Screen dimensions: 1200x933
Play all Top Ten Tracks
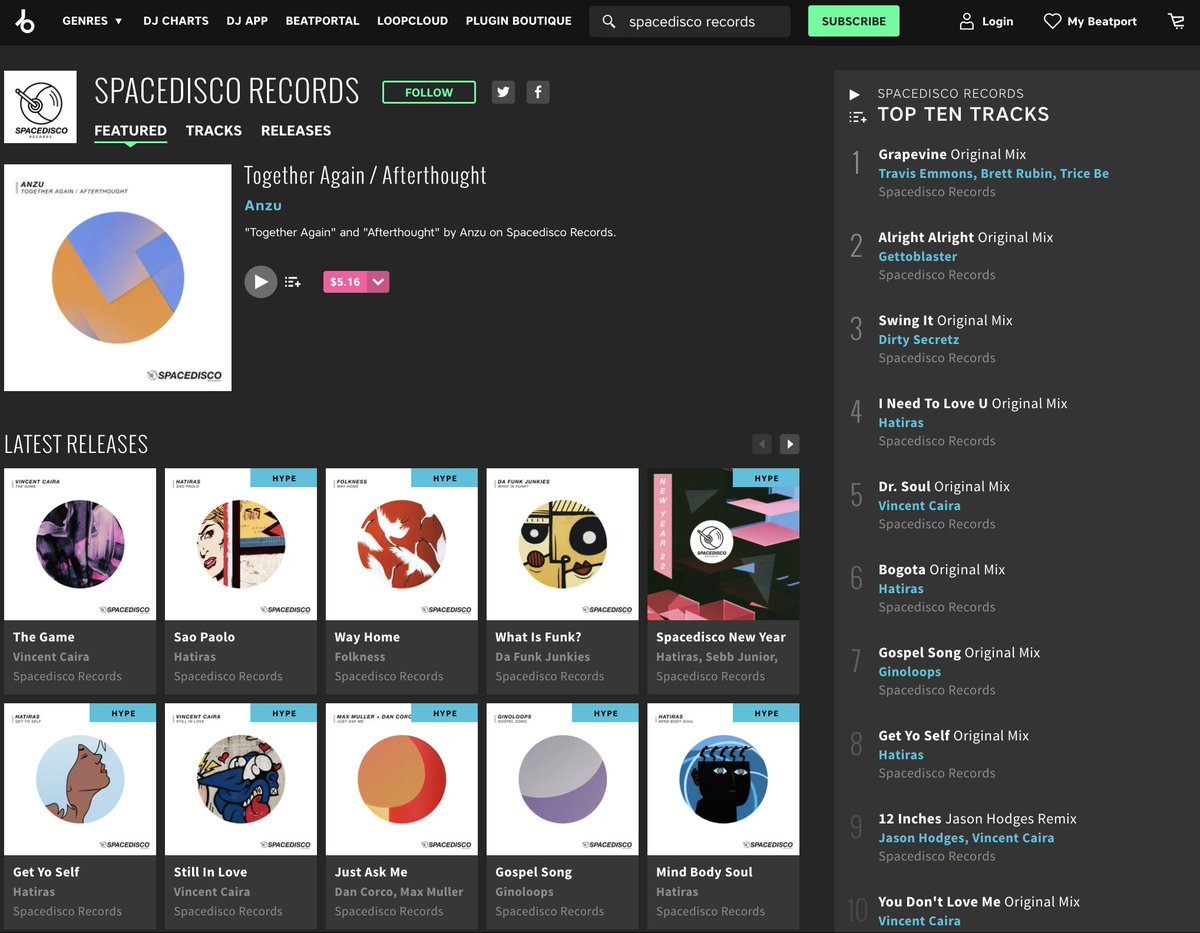coord(855,94)
